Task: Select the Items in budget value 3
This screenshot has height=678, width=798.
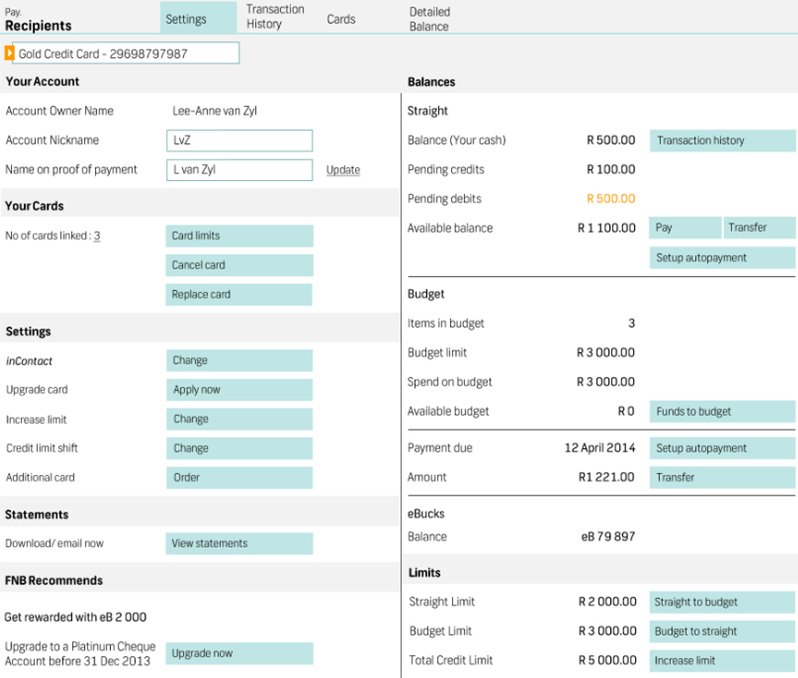Action: coord(632,323)
